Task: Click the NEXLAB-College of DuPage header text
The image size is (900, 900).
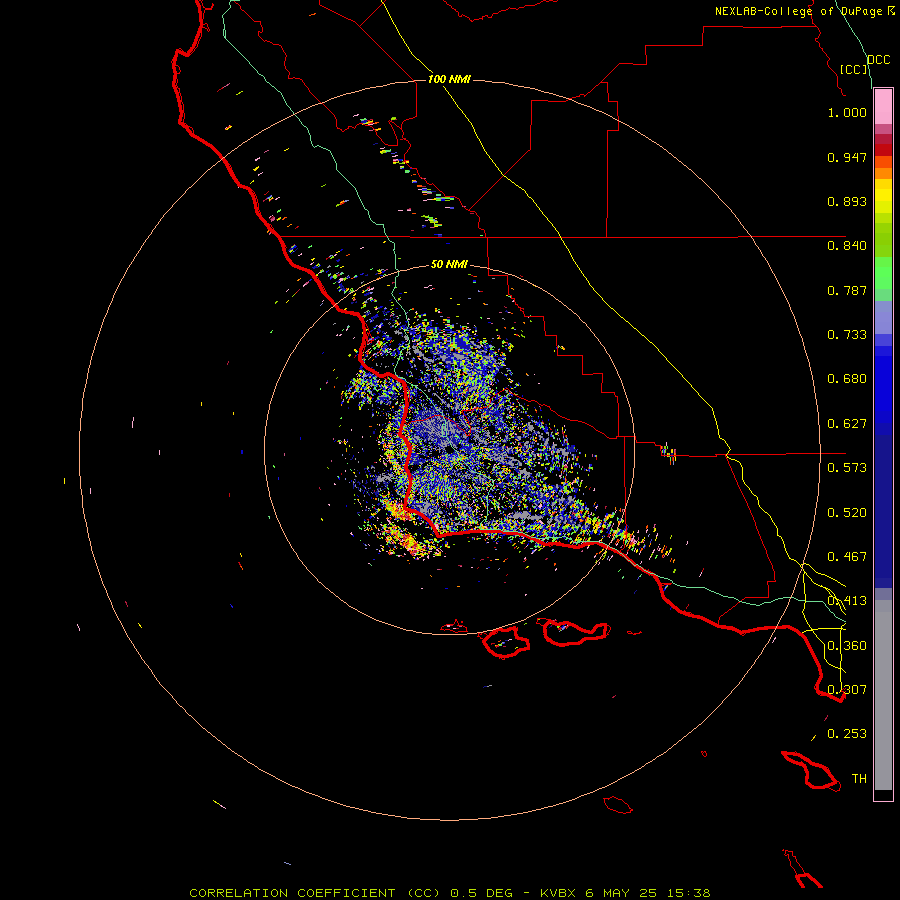Action: coord(804,11)
